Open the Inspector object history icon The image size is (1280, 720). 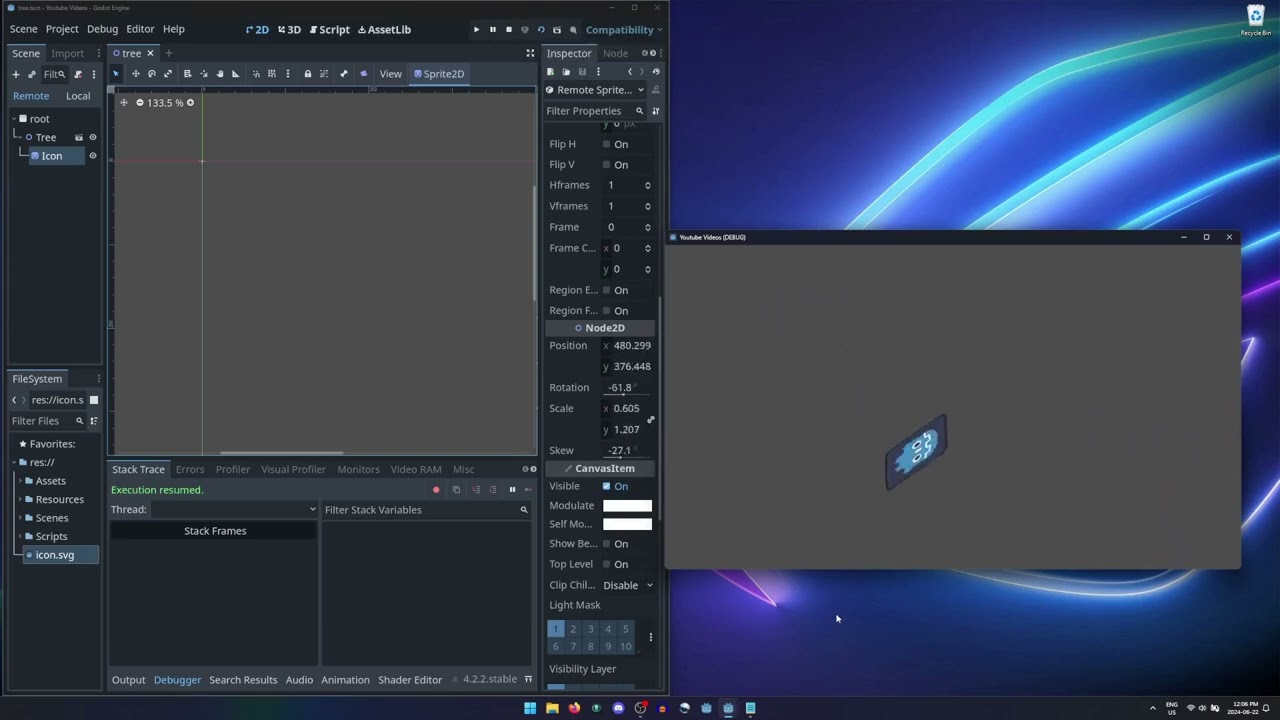coord(656,72)
